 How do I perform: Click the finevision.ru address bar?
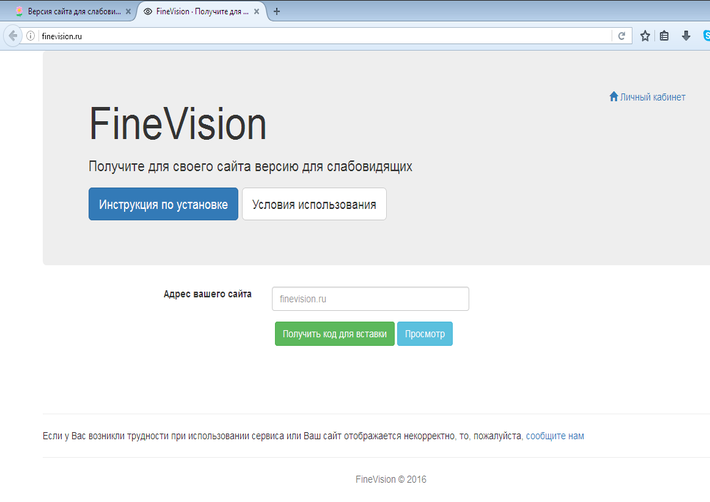pos(324,36)
